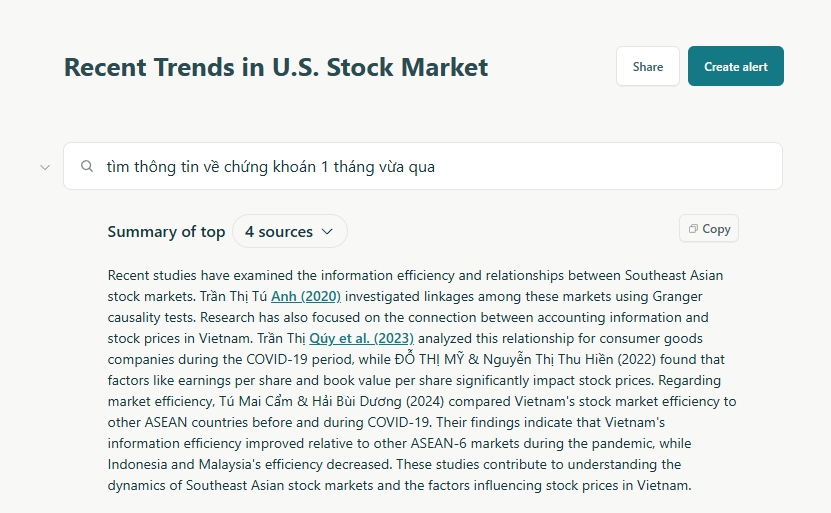Screen dimensions: 831x513
Task: Copy the summary text
Action: click(x=709, y=229)
